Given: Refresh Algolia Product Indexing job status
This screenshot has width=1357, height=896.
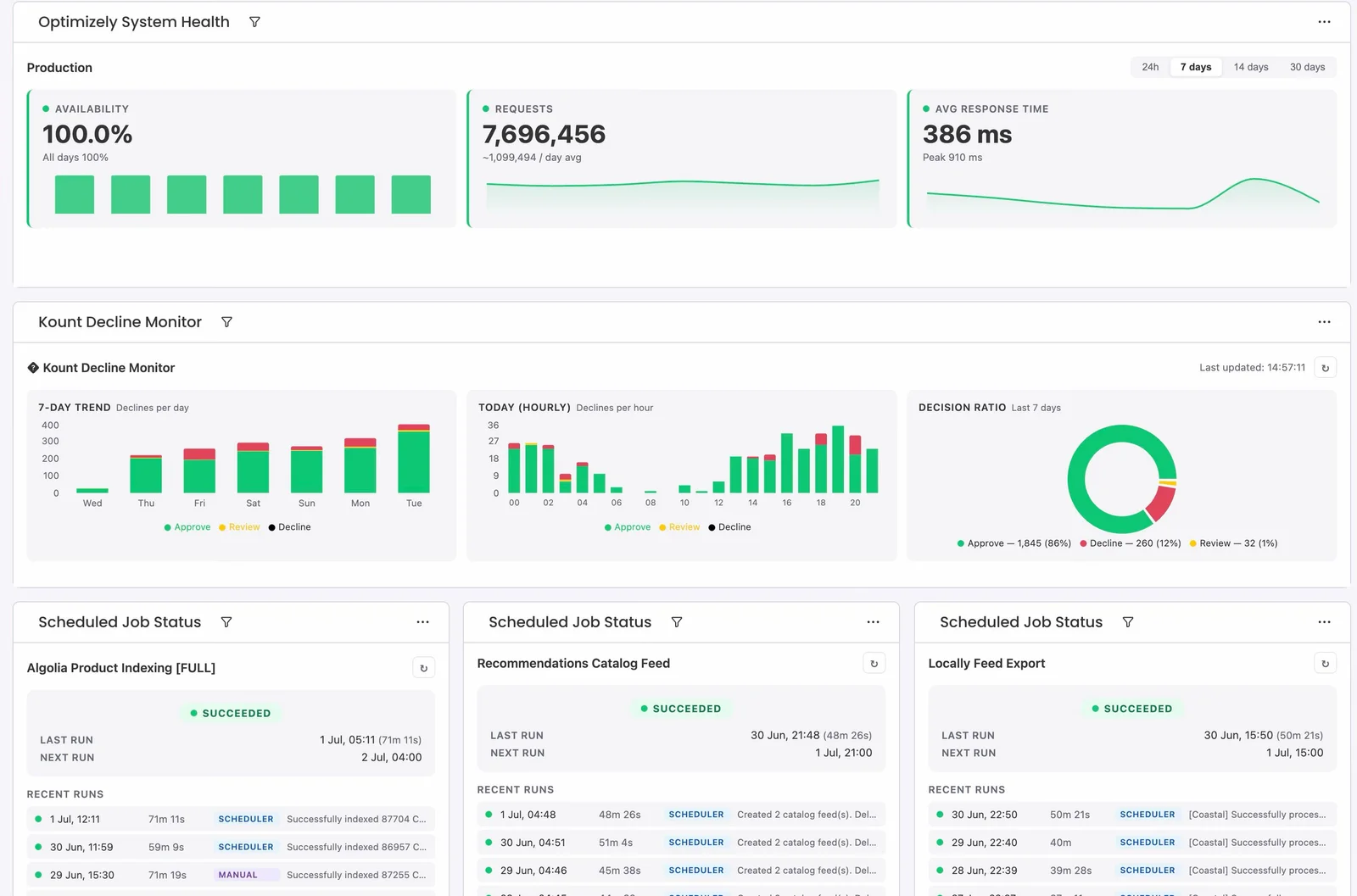Looking at the screenshot, I should point(423,668).
